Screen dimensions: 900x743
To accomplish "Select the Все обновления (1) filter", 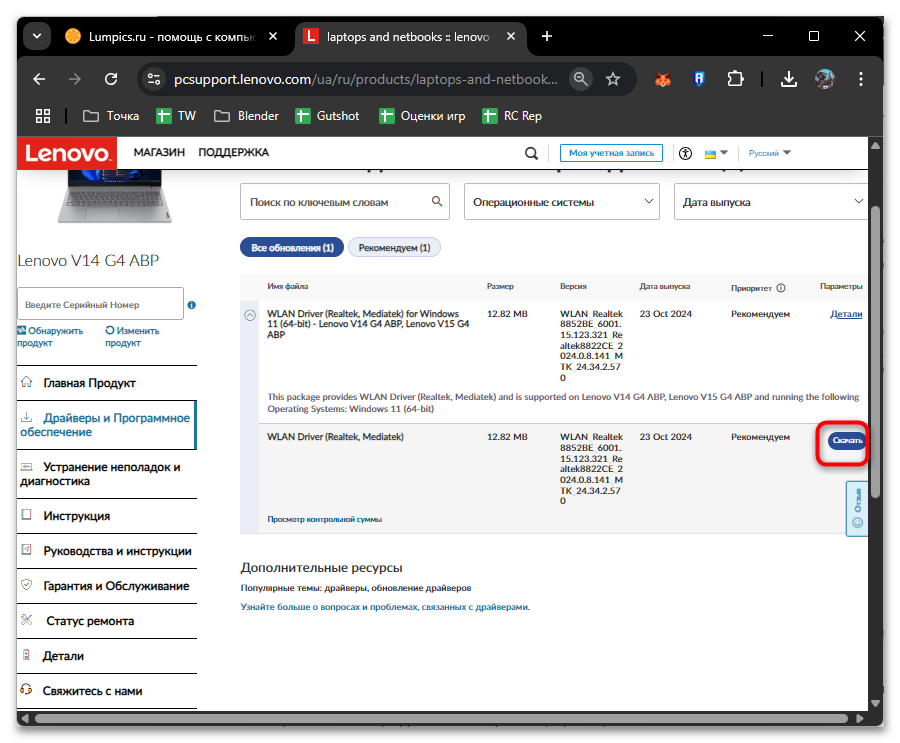I will [x=292, y=247].
